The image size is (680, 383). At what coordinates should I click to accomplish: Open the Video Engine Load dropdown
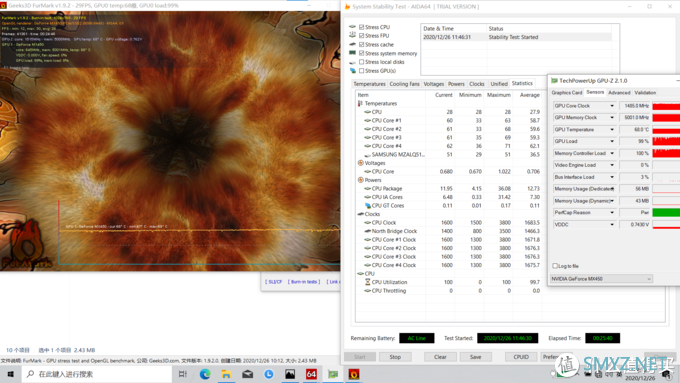(612, 165)
